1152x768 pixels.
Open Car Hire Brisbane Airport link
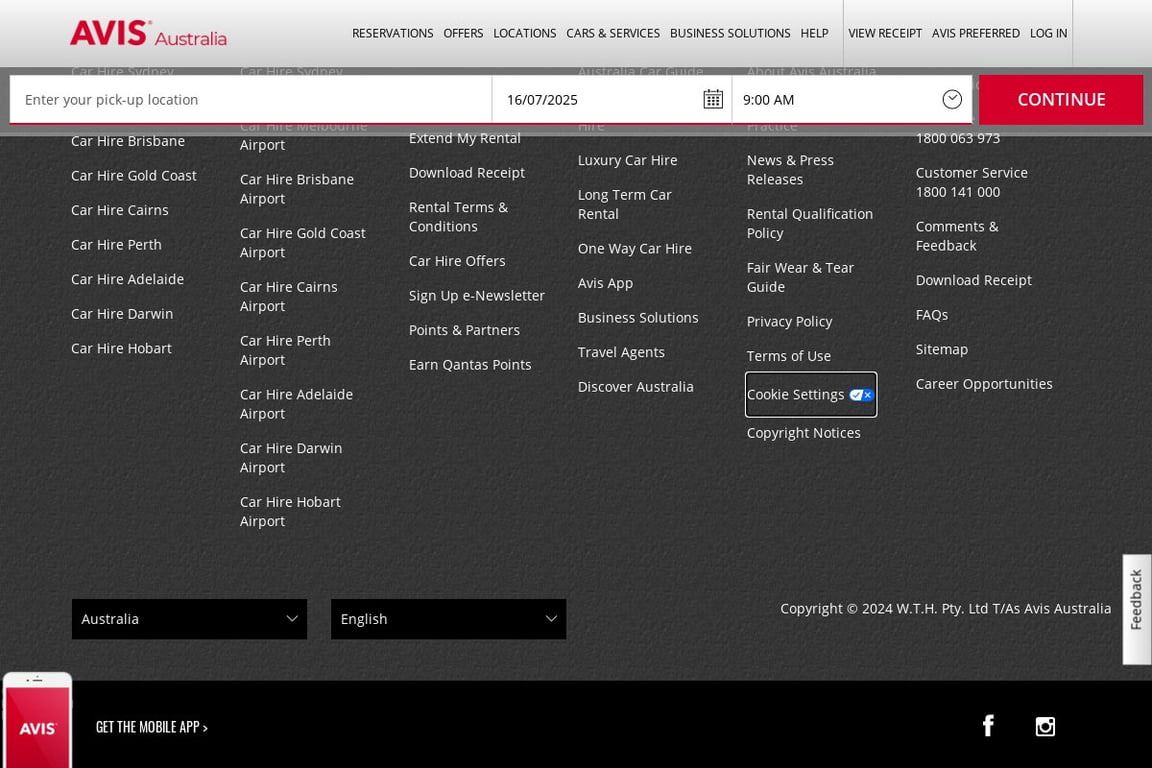point(297,189)
